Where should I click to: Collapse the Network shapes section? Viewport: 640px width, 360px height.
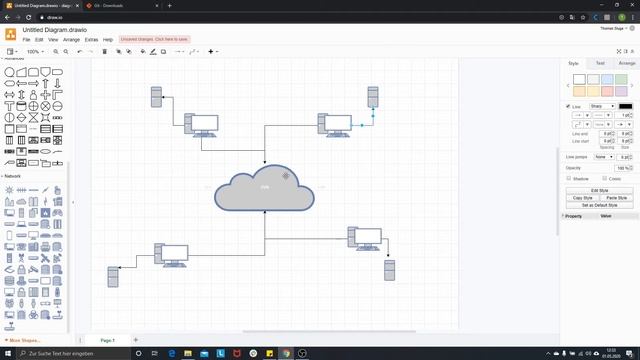(11, 176)
